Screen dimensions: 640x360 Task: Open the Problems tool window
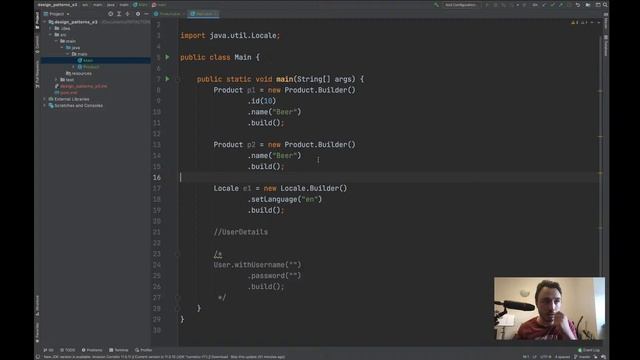(92, 350)
